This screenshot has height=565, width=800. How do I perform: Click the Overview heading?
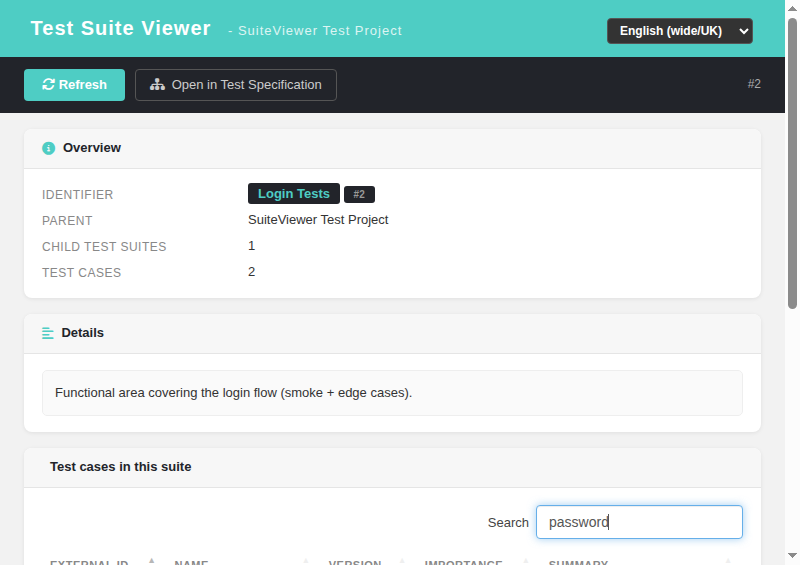tap(92, 148)
